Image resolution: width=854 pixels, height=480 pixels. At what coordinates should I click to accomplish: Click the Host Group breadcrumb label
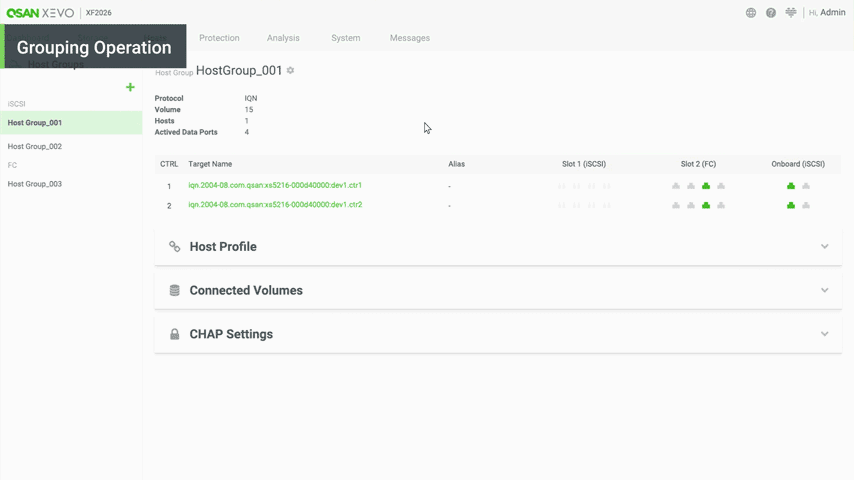click(174, 72)
